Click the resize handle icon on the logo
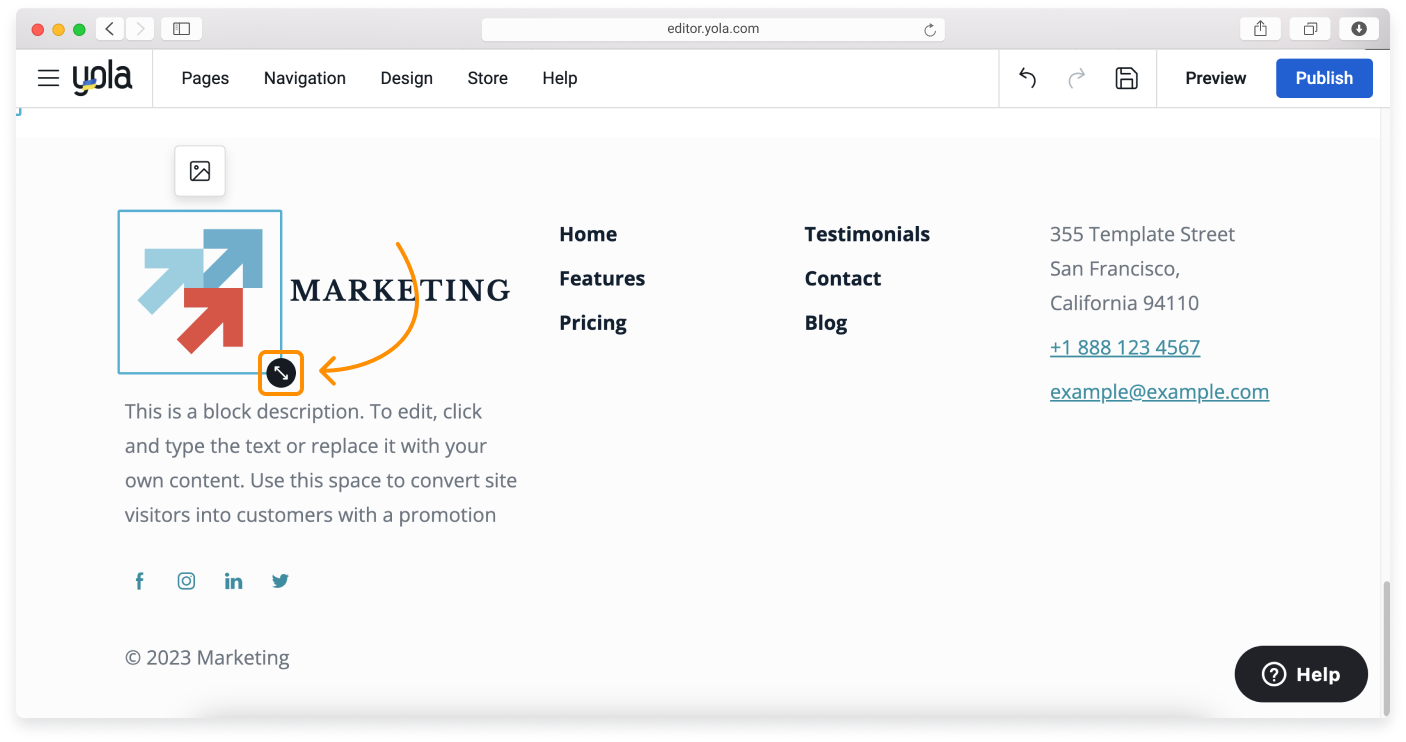This screenshot has width=1406, height=742. tap(281, 372)
